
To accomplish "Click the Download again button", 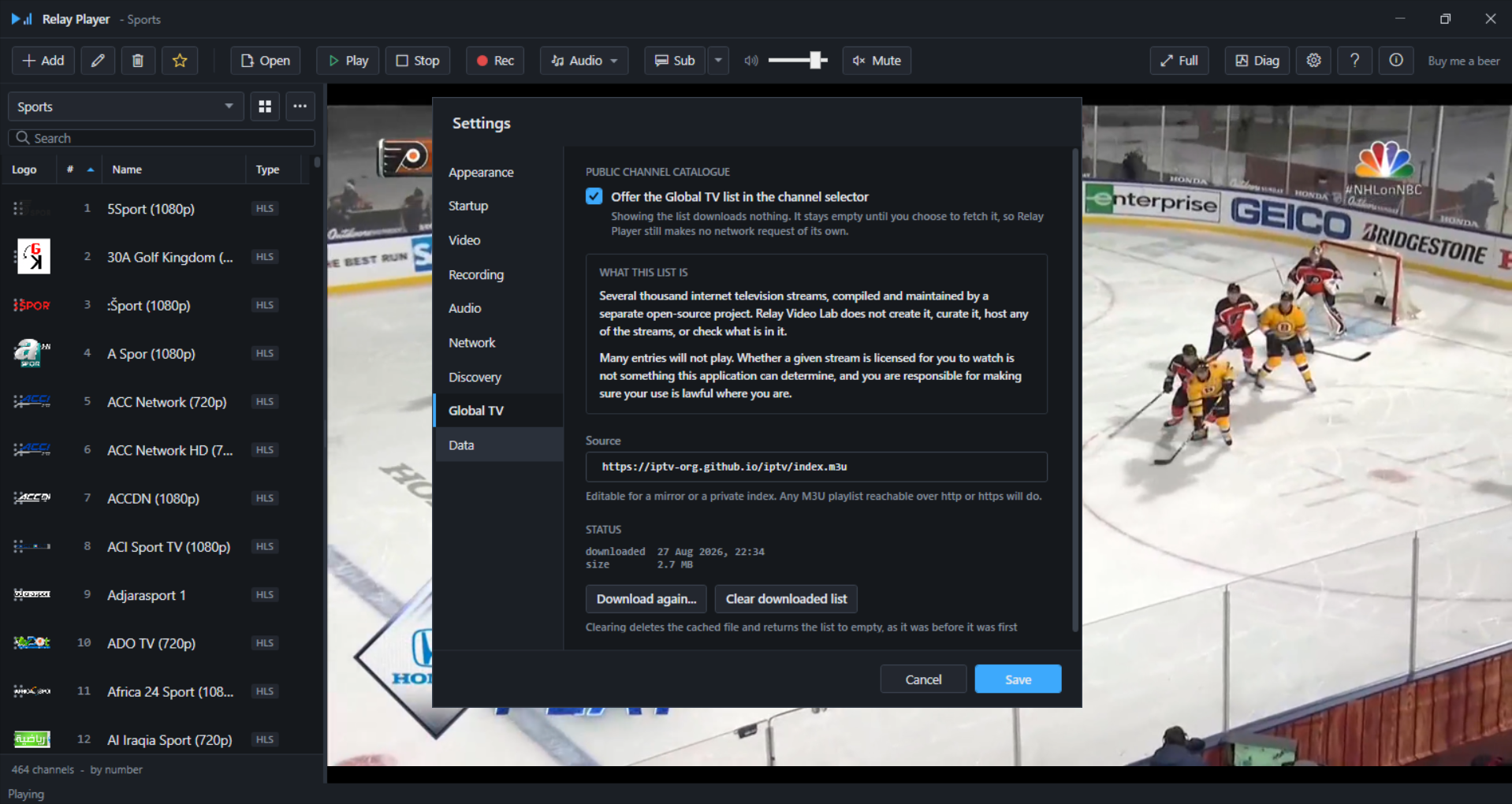I will pyautogui.click(x=646, y=599).
